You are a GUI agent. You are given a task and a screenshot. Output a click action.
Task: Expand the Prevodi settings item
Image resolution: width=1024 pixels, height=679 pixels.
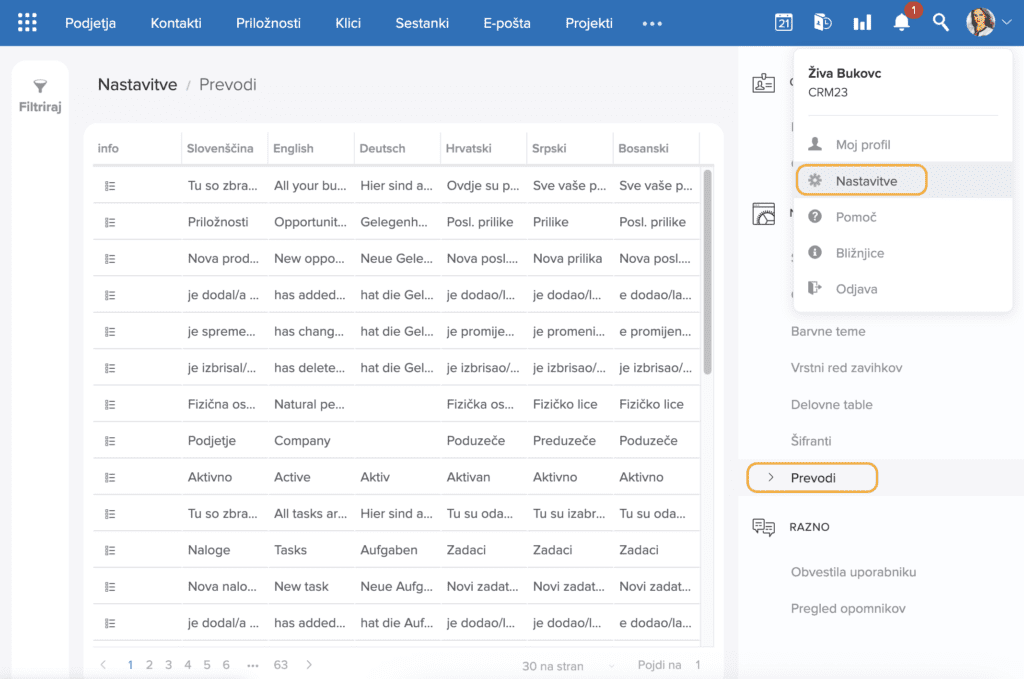coord(812,478)
